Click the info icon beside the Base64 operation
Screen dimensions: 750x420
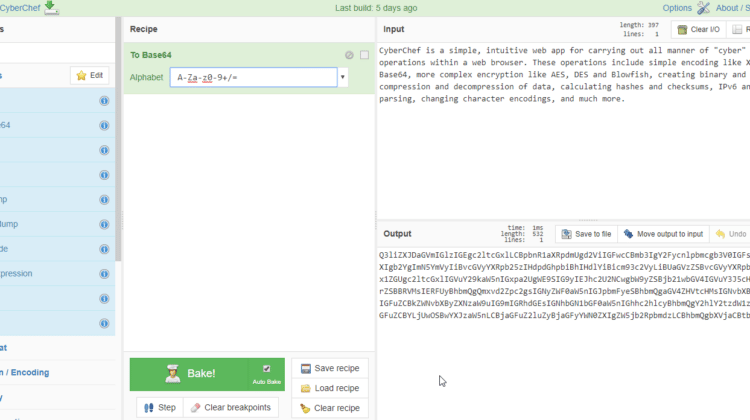tap(104, 126)
